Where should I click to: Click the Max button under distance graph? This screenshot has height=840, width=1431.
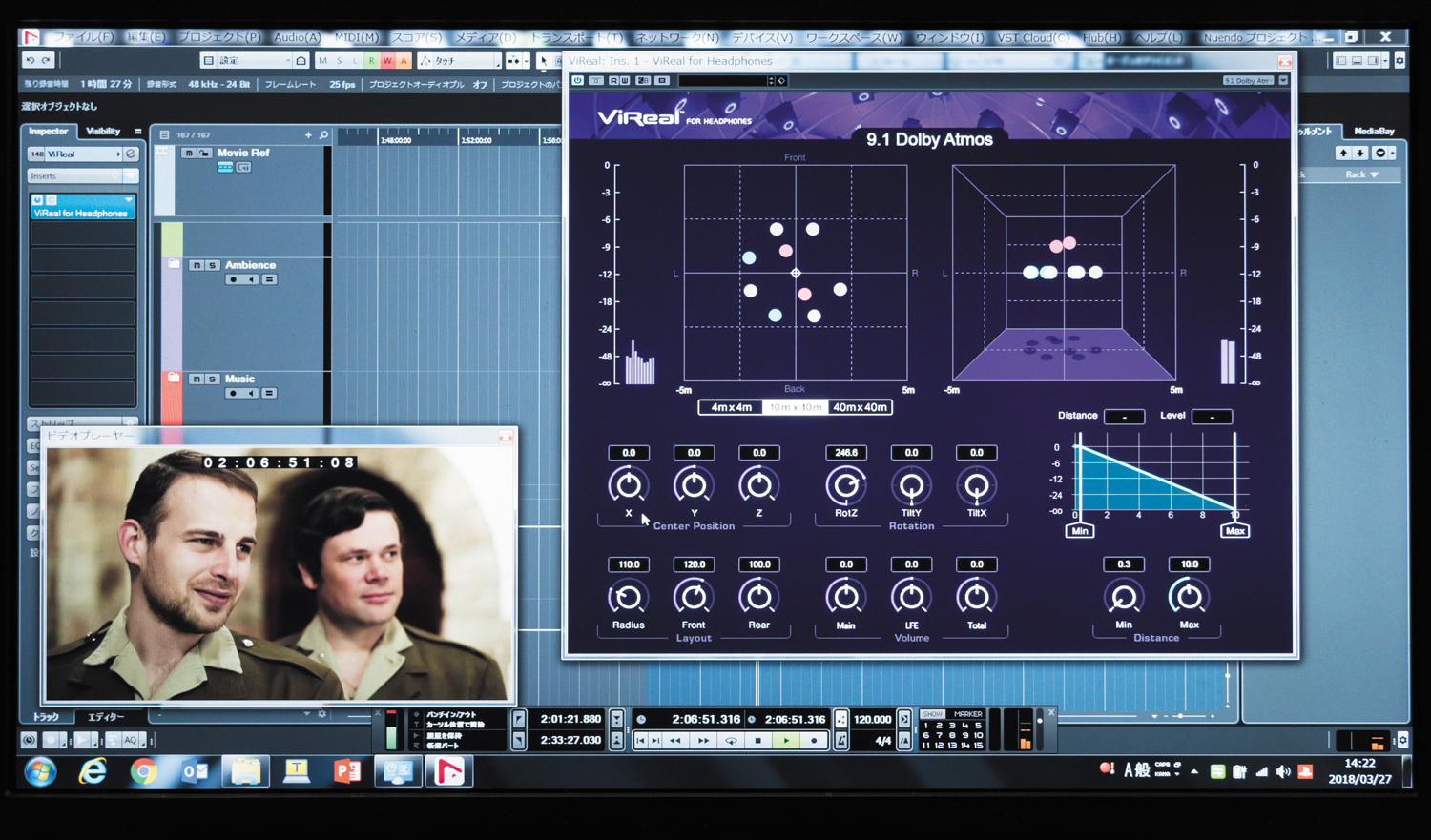[x=1234, y=531]
